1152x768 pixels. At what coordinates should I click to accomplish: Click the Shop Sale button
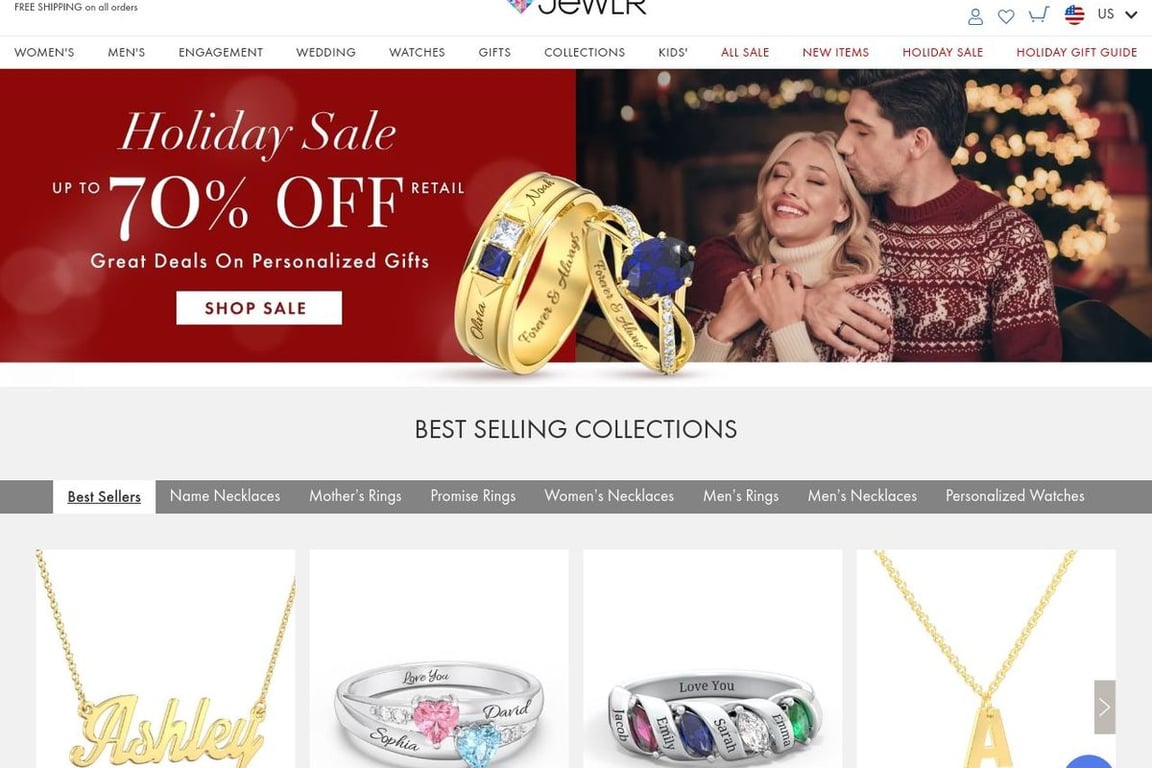(x=259, y=308)
